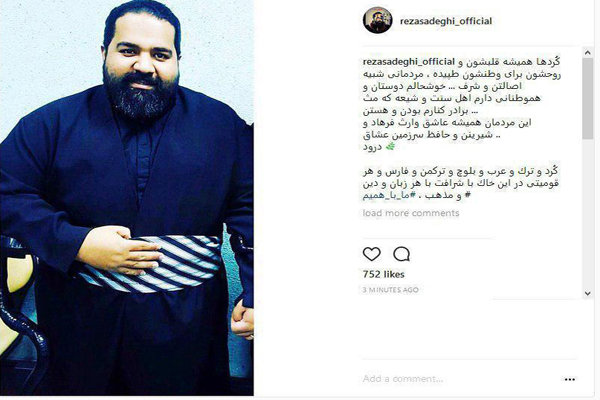The width and height of the screenshot is (600, 400).
Task: Click the green leaf emoji beside درود
Action: click(x=390, y=147)
